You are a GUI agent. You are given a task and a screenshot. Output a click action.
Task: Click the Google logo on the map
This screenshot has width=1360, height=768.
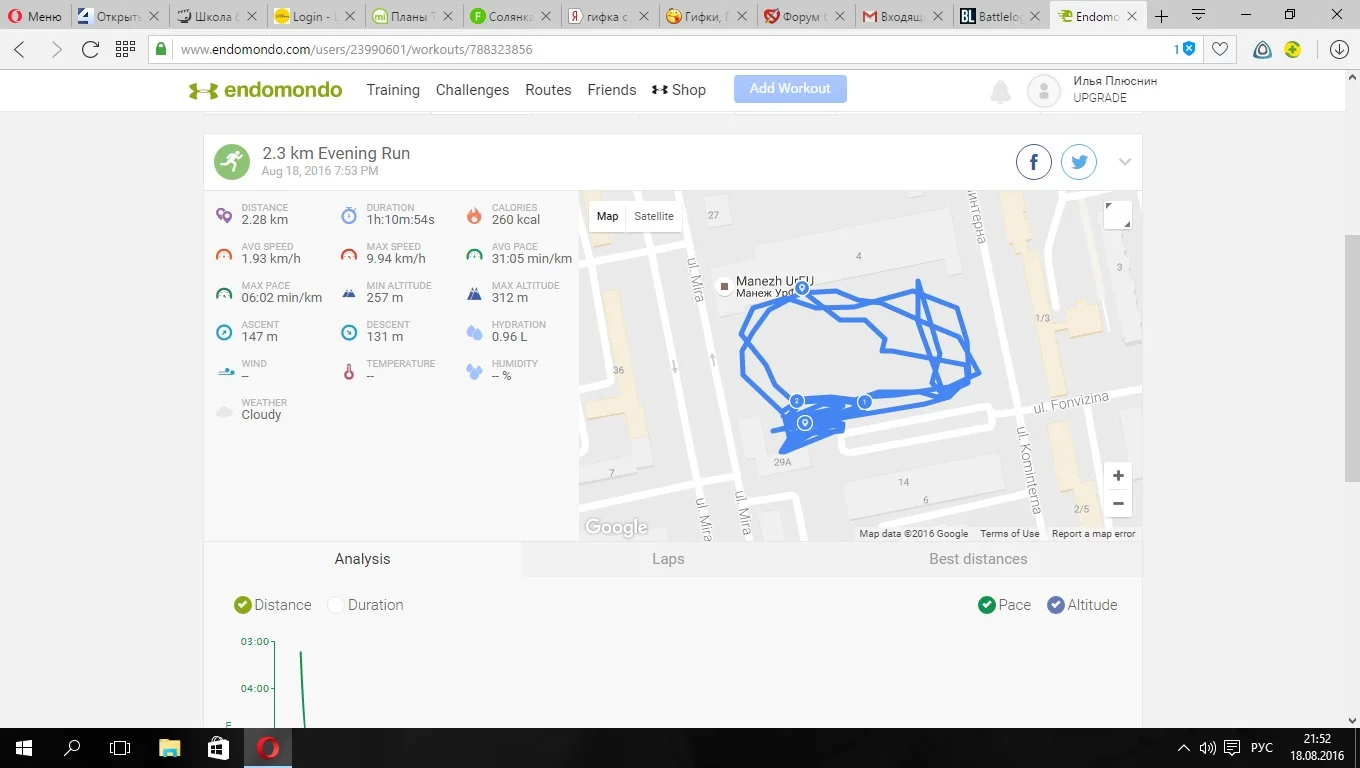tap(616, 527)
